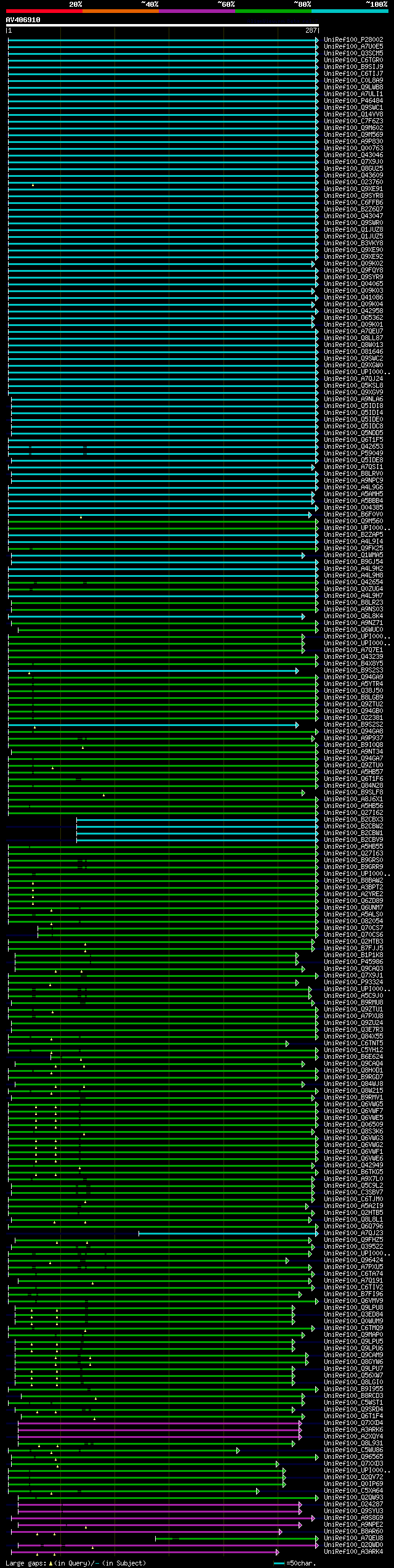This screenshot has width=394, height=1568.
Task: Click the query end position 287
Action: point(311,30)
